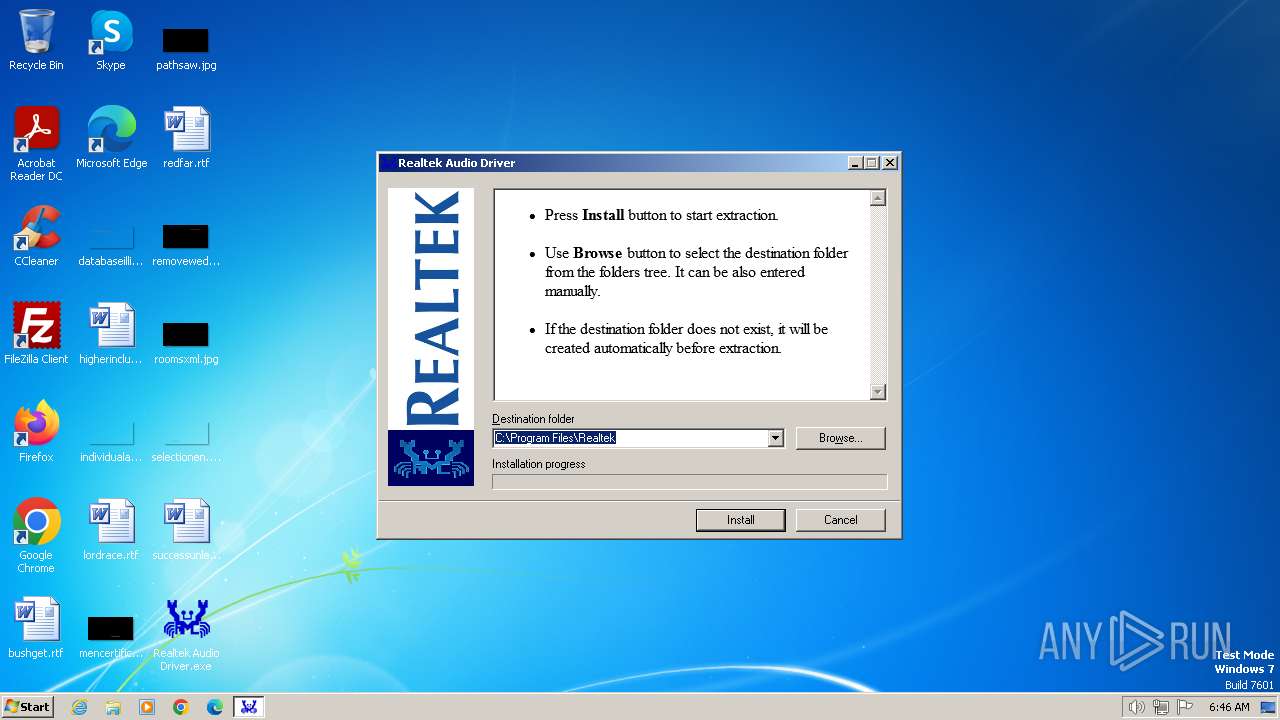The height and width of the screenshot is (720, 1280).
Task: Click the Realtek installer taskbar button
Action: [249, 707]
